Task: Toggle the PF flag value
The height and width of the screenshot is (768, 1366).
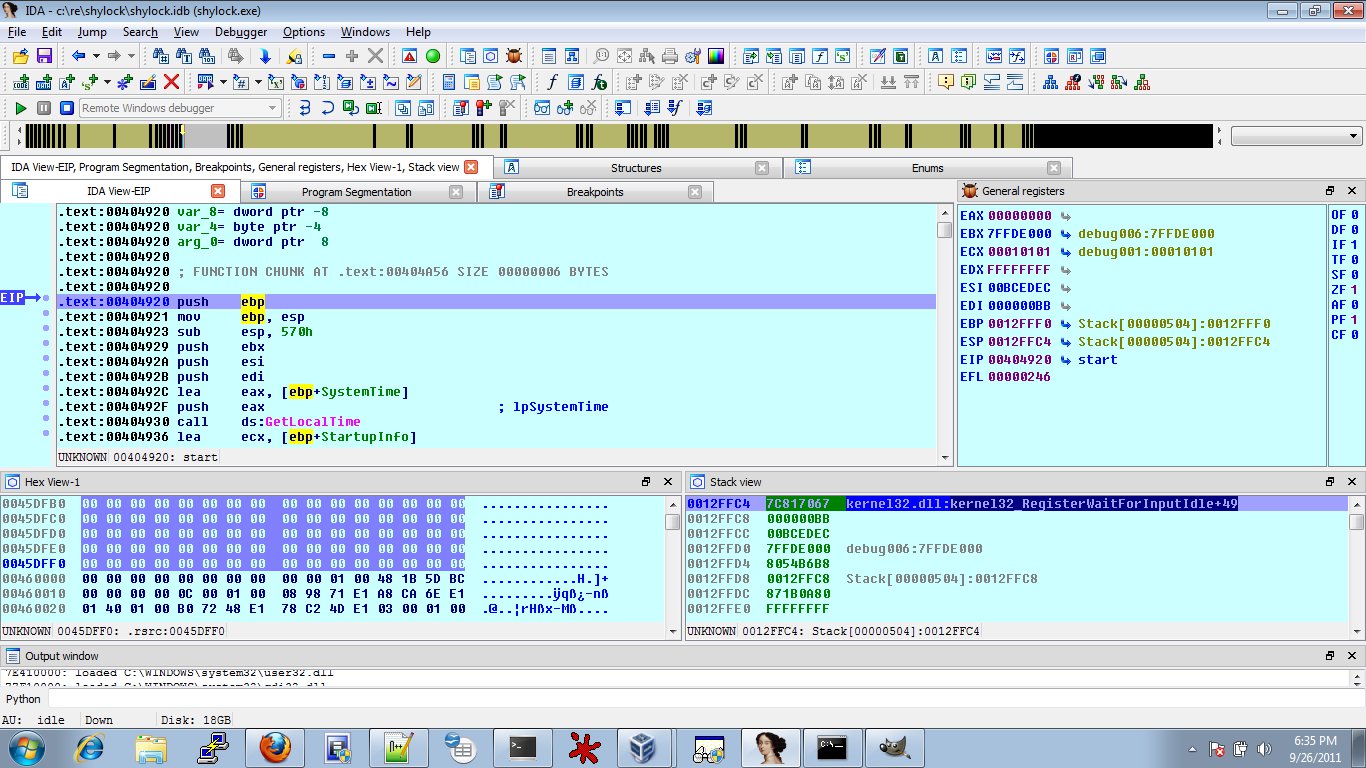Action: [1354, 320]
